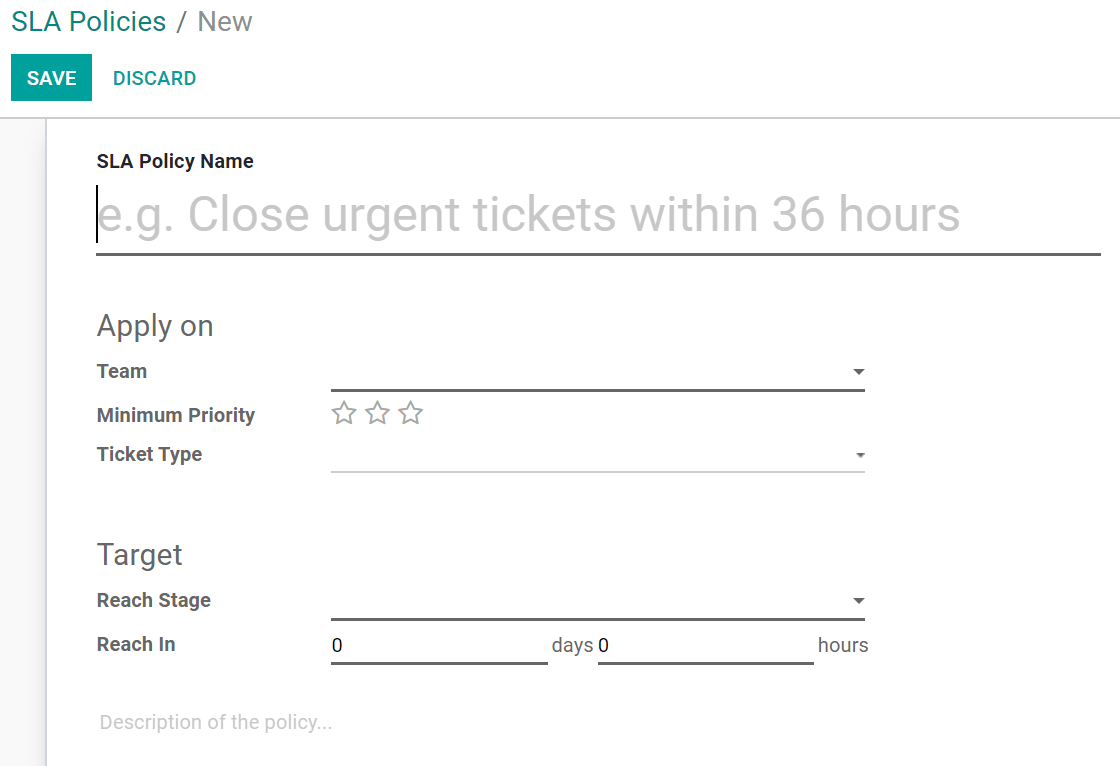Click the New breadcrumb item

225,22
